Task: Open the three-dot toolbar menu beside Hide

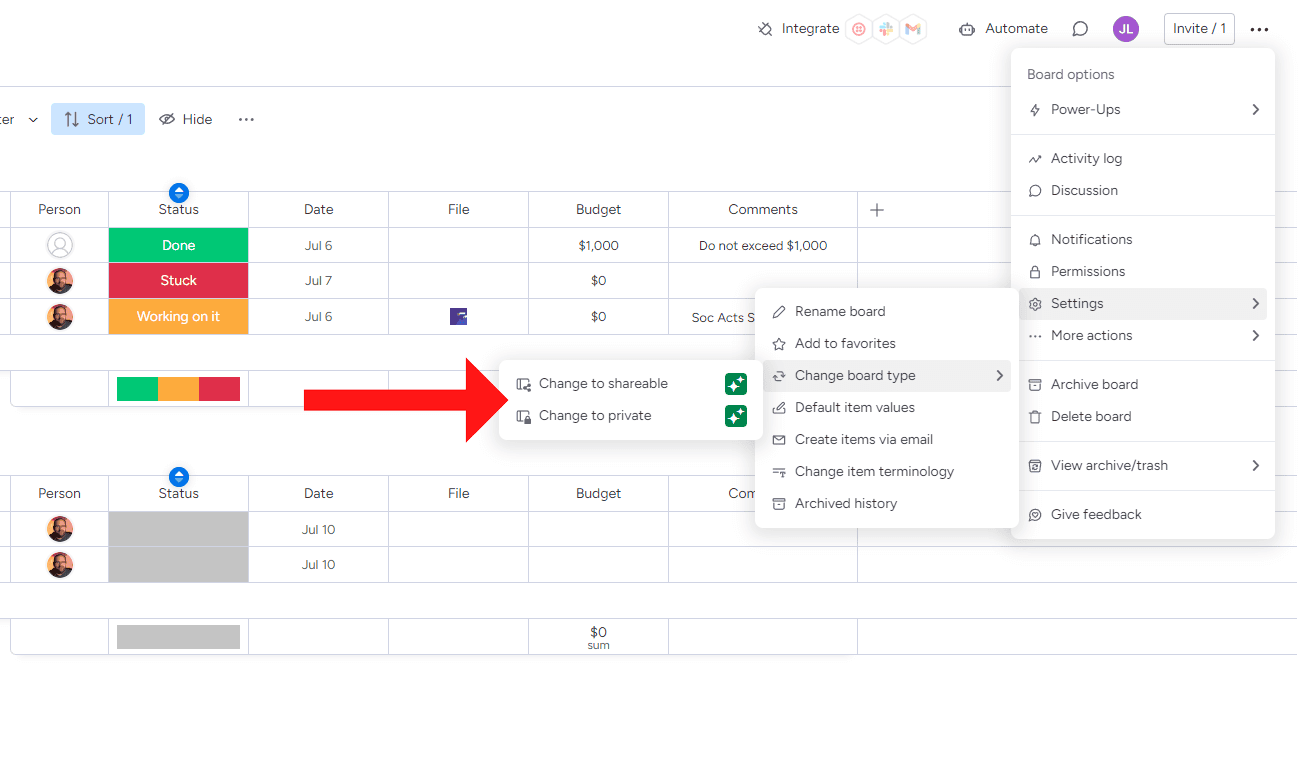Action: [246, 119]
